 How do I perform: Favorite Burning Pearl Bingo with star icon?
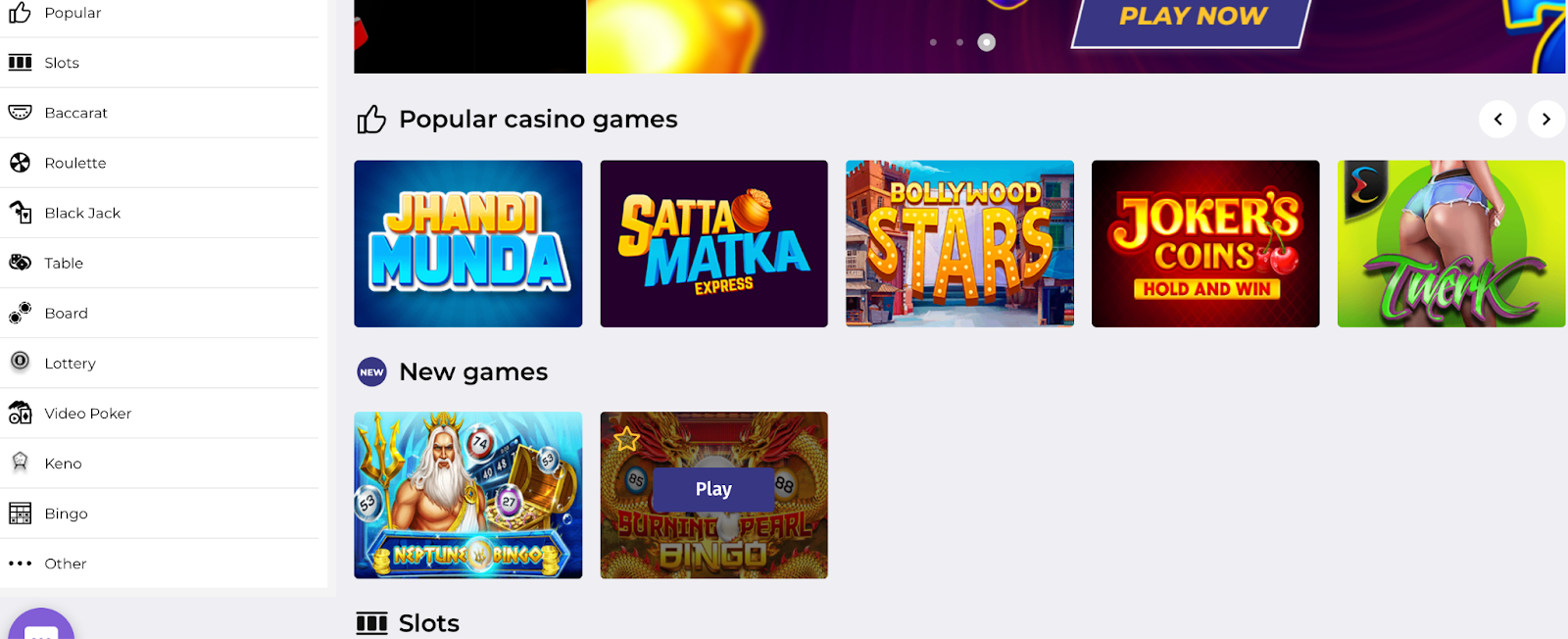click(627, 439)
